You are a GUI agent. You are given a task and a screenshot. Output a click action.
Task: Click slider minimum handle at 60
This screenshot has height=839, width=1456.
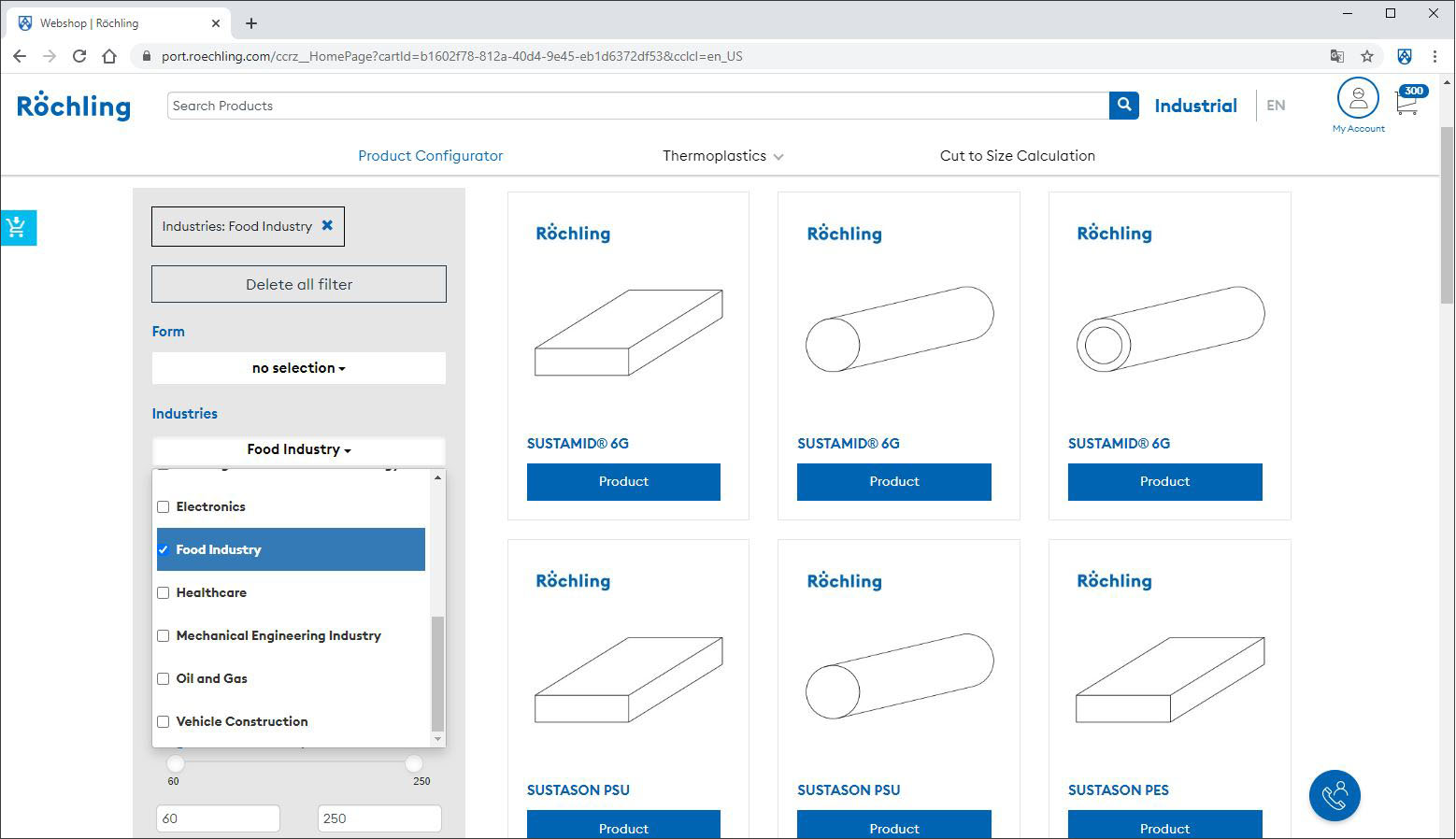175,763
